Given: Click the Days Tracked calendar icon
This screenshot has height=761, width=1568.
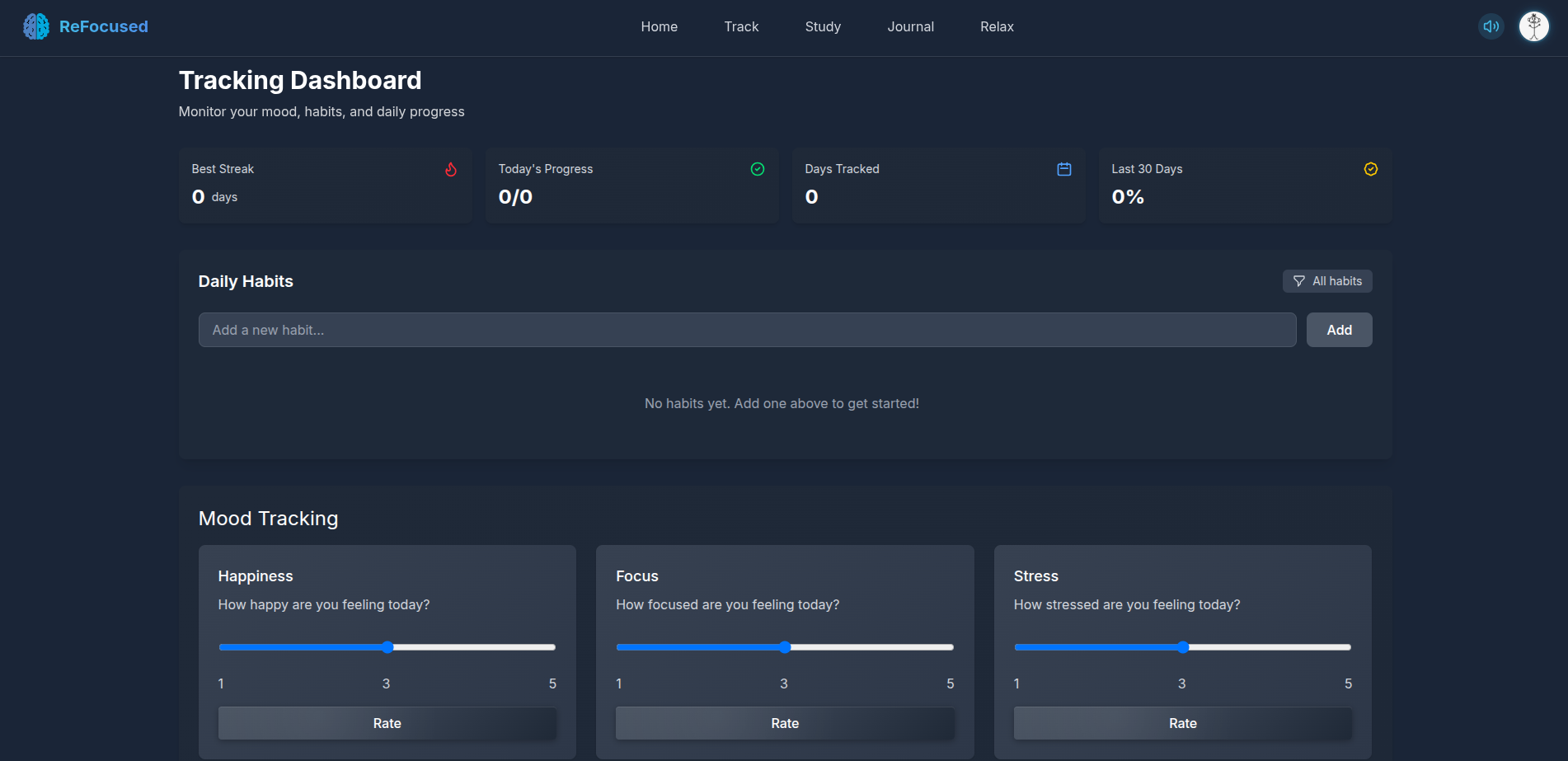Looking at the screenshot, I should 1063,169.
